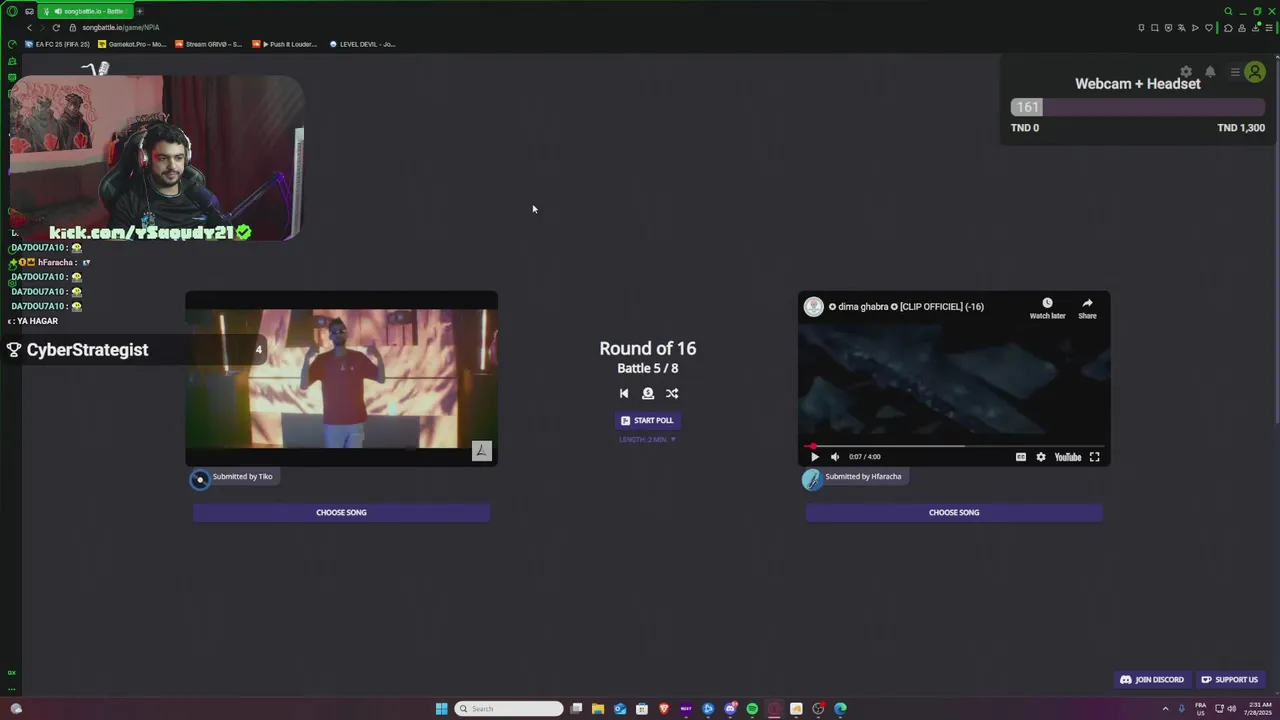This screenshot has width=1280, height=720.
Task: Click the tie/draw icon between battle controls
Action: (x=648, y=393)
